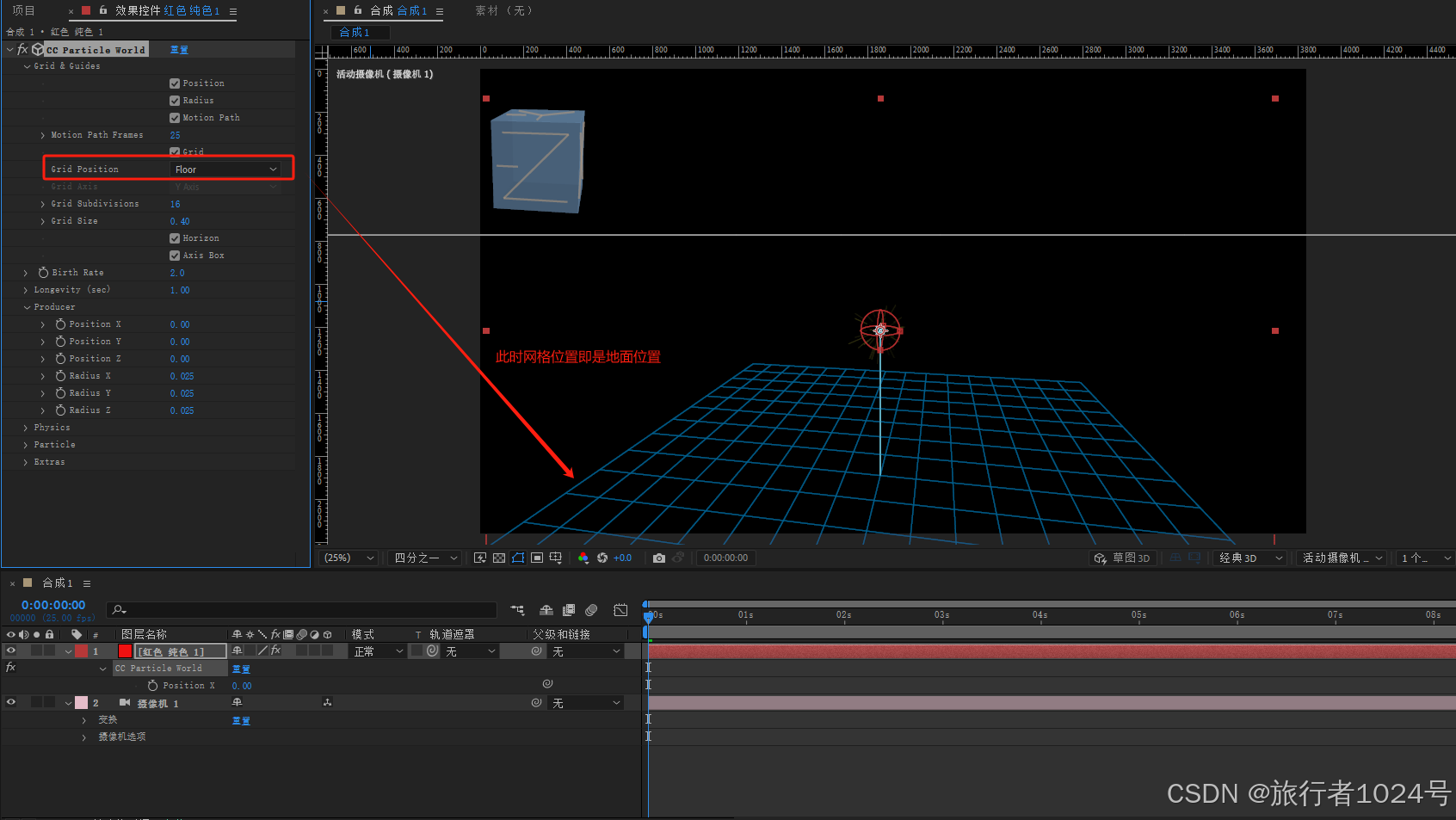This screenshot has width=1456, height=820.
Task: Click the Position X expression pick whip
Action: 547,684
